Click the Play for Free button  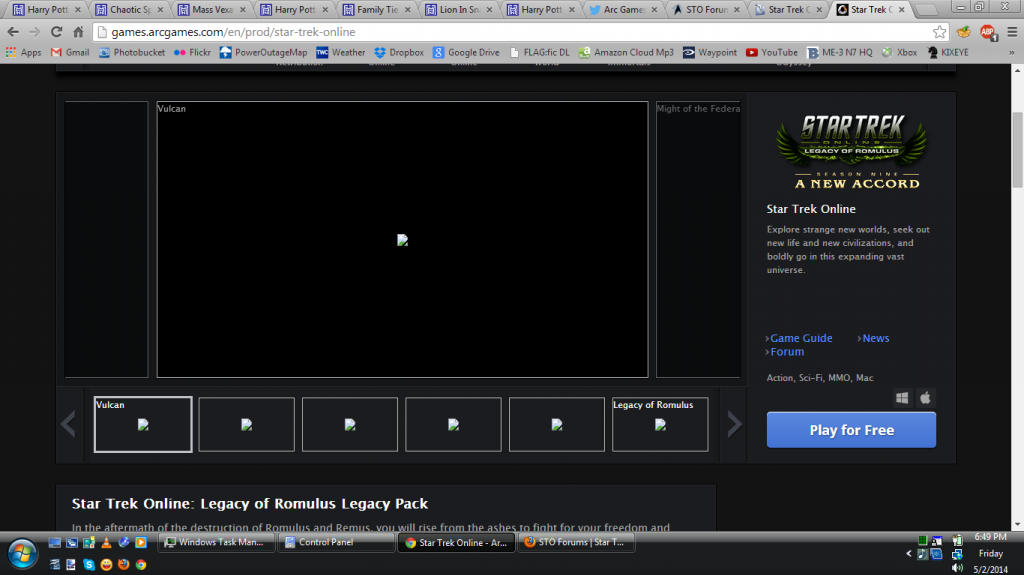pos(851,430)
